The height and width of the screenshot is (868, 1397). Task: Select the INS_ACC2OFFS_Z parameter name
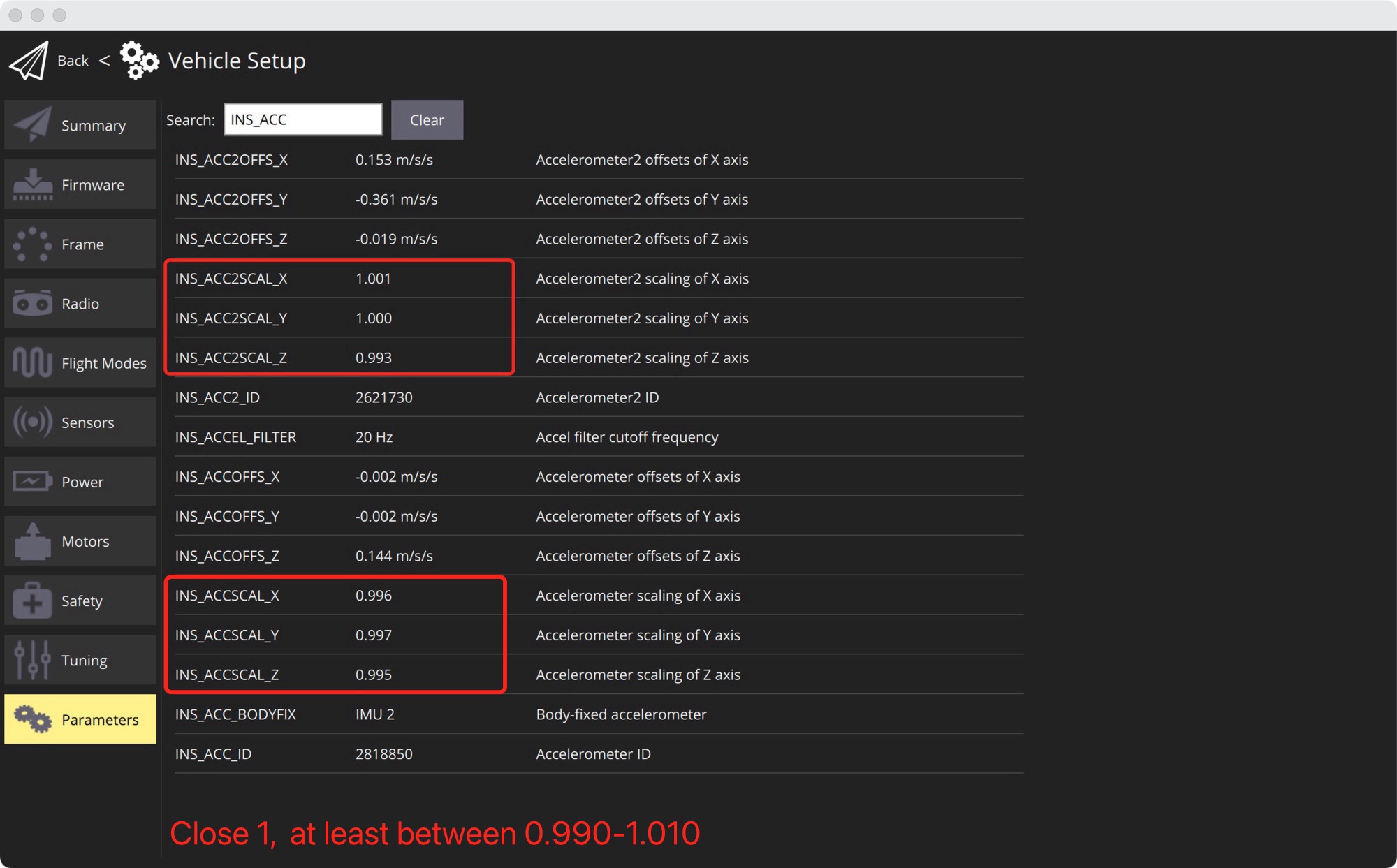click(x=231, y=239)
